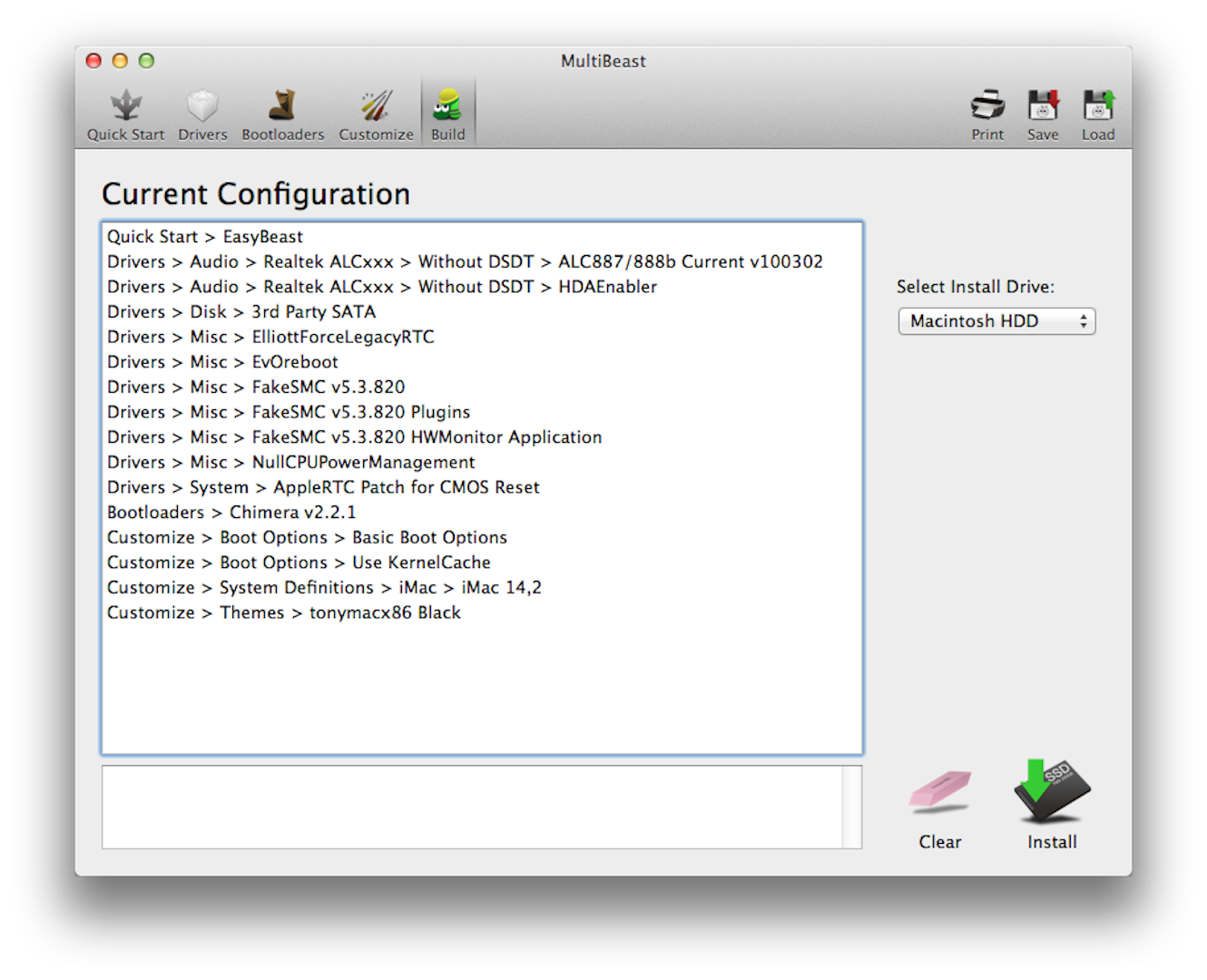Select the 3rd Party SATA row

tap(482, 312)
